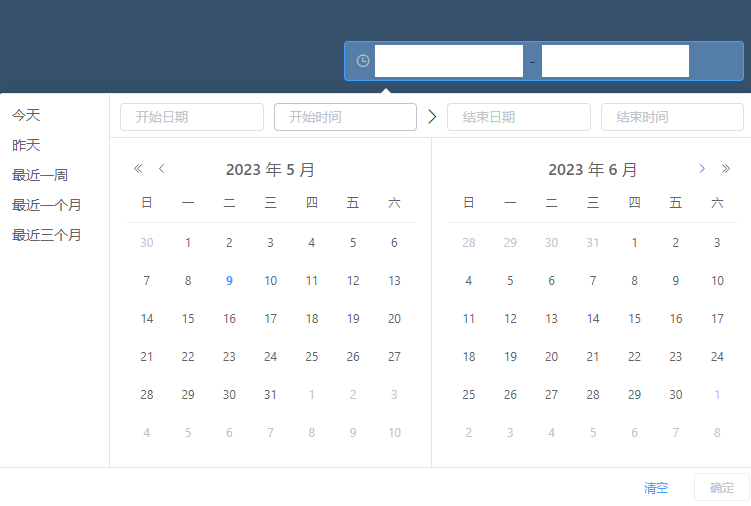Select 昨天 shortcut

pos(26,146)
